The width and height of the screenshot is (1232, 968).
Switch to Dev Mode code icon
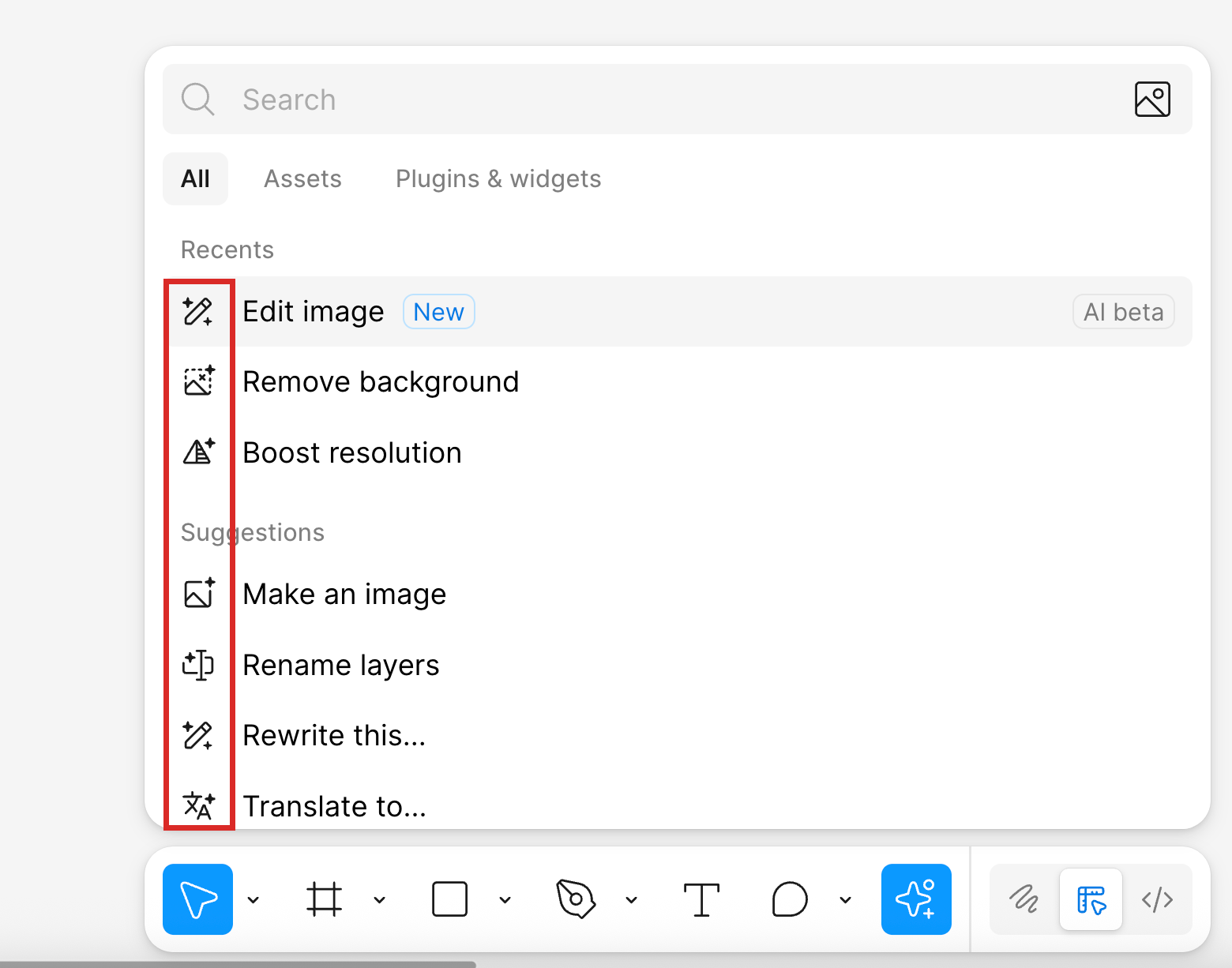point(1157,899)
